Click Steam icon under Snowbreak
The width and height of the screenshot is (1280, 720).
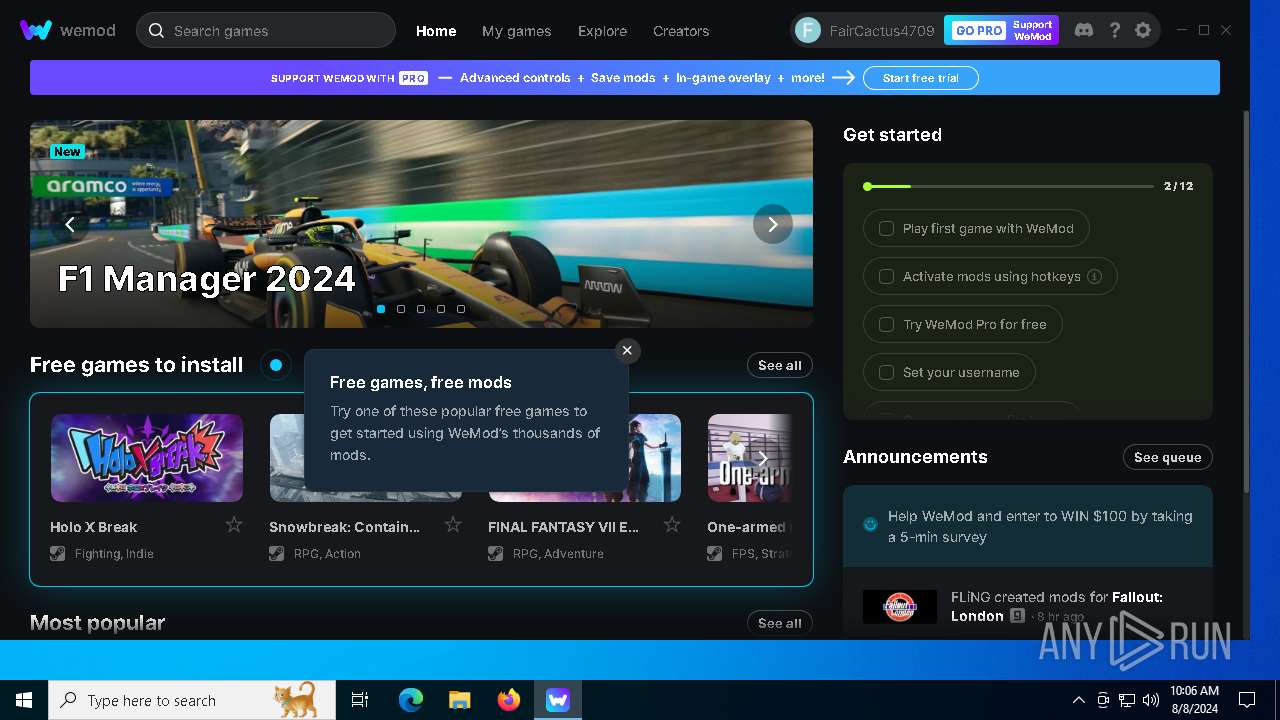277,553
